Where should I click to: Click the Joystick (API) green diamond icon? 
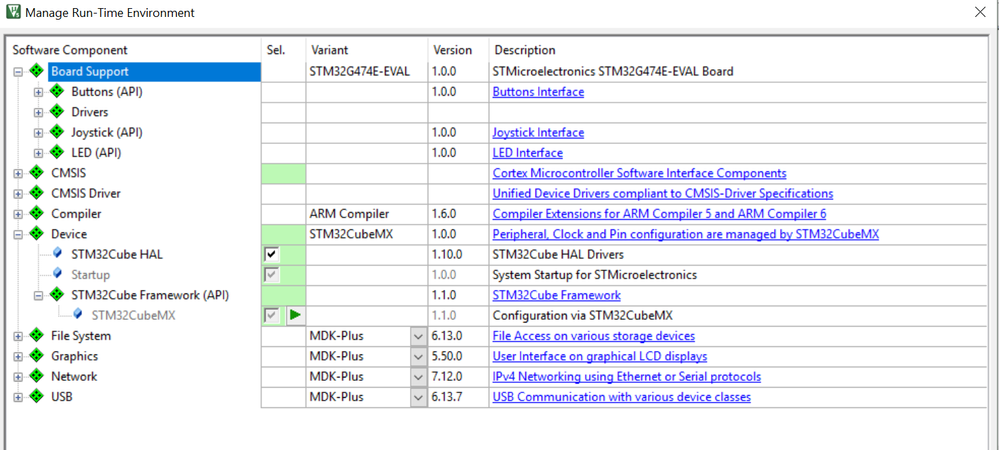[x=57, y=133]
